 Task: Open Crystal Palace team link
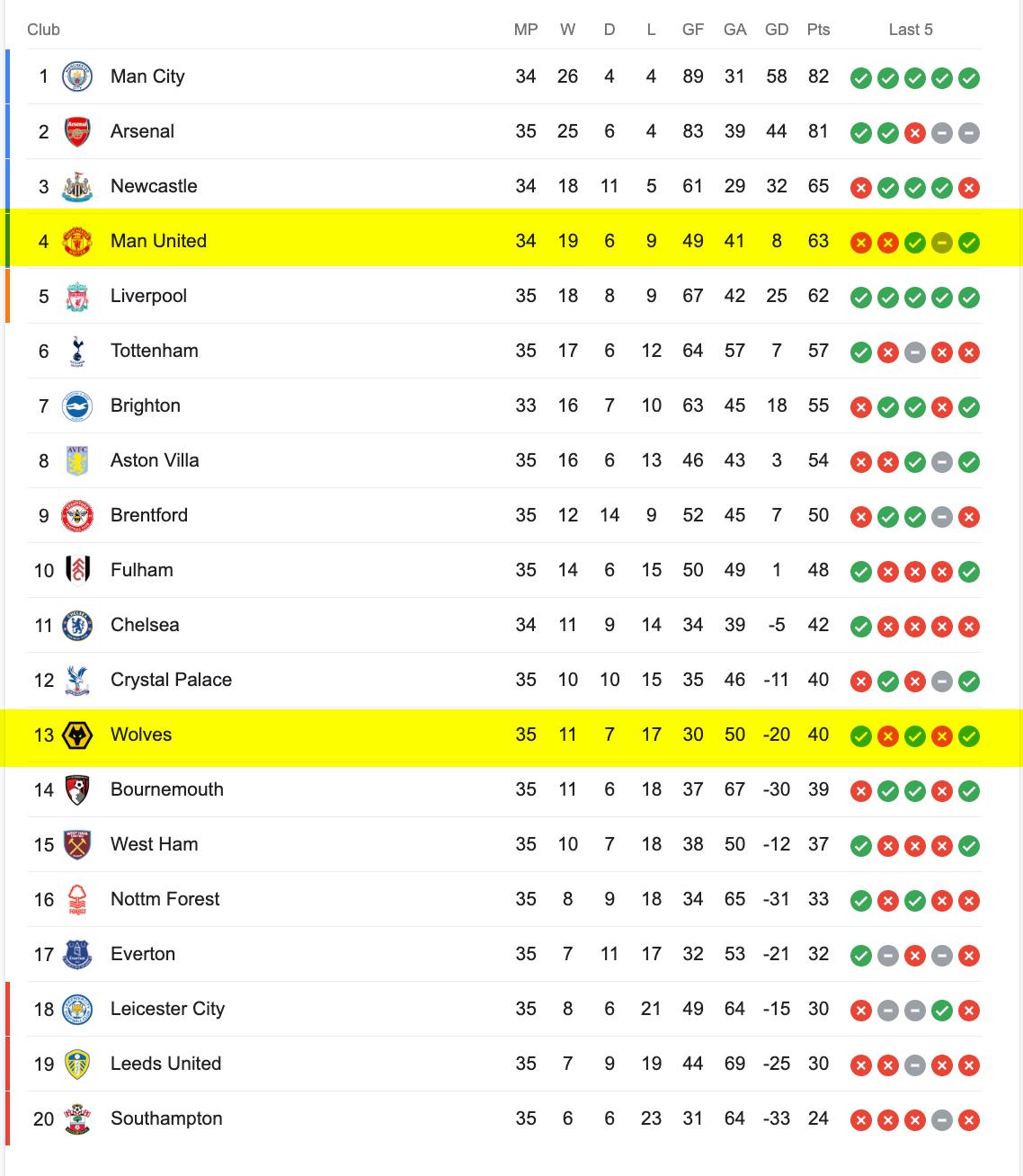[171, 680]
